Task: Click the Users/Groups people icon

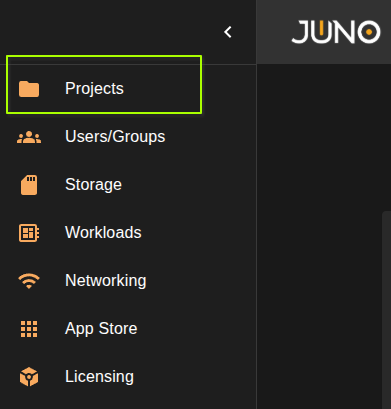Action: click(29, 137)
